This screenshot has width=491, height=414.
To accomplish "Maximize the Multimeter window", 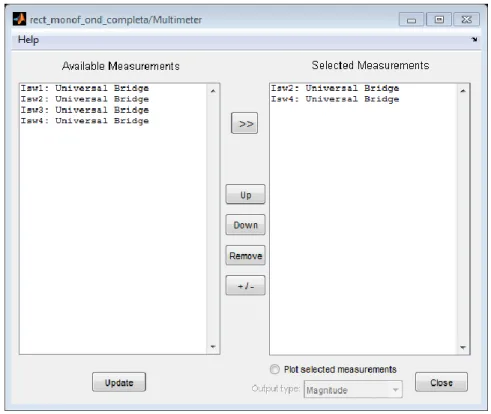I will pos(439,20).
